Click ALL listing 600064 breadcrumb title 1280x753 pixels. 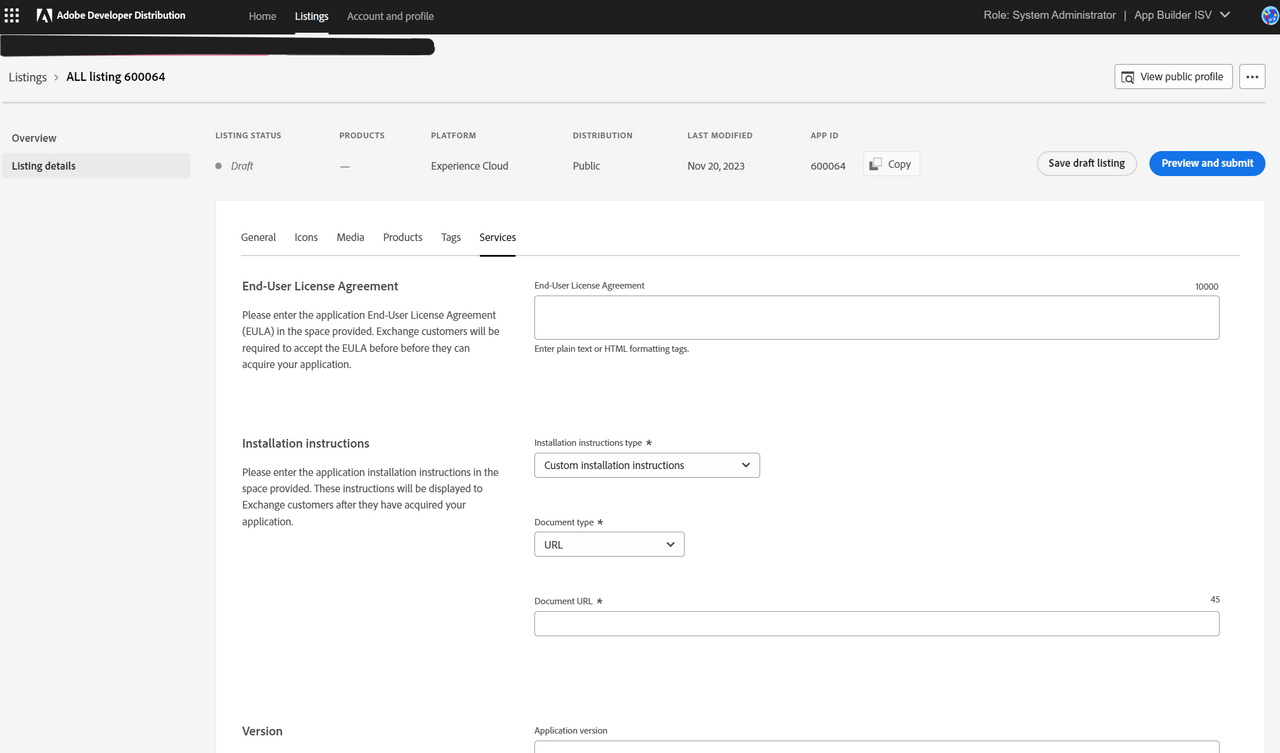[x=116, y=77]
